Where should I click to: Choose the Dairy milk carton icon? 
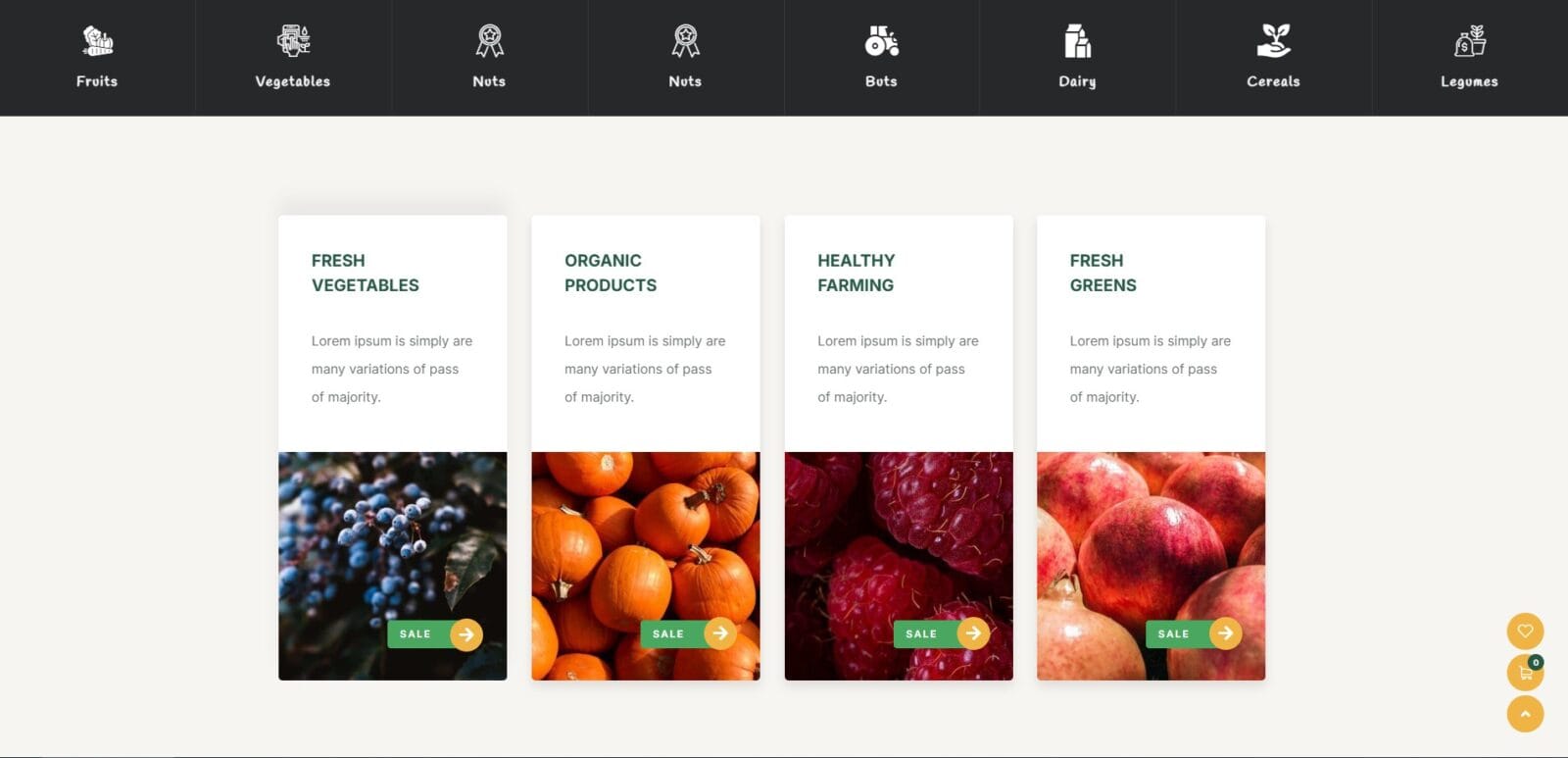click(x=1077, y=41)
